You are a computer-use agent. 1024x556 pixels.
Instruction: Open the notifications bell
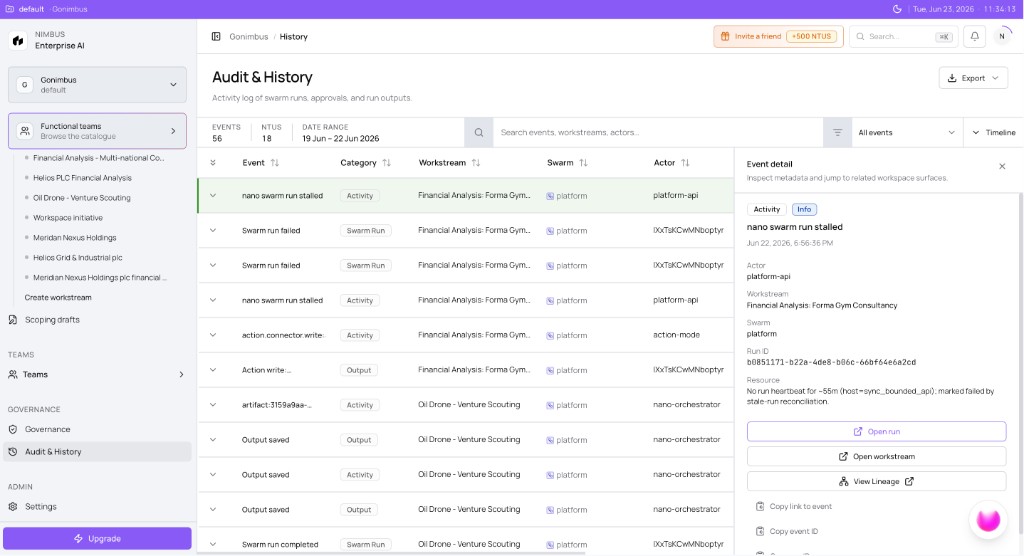(x=974, y=37)
